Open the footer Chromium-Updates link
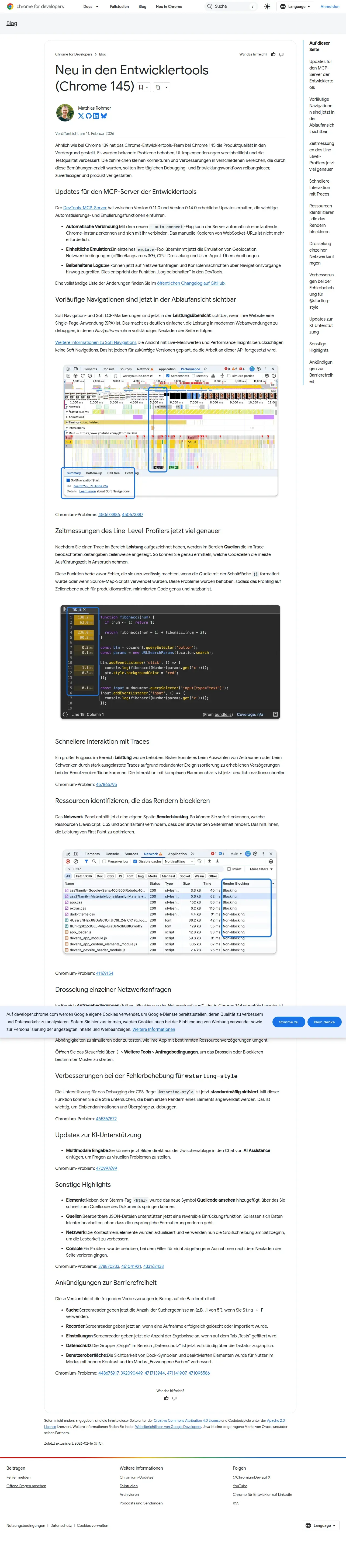This screenshot has height=1568, width=346. click(x=136, y=1477)
